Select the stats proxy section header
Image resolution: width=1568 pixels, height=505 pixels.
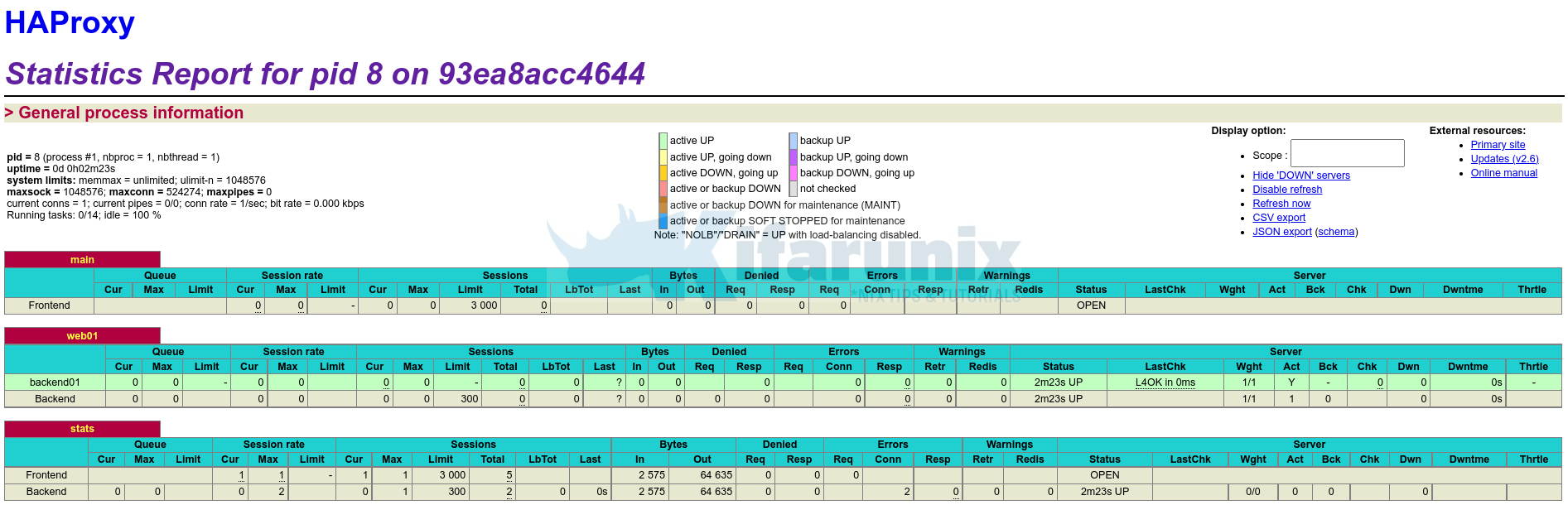pyautogui.click(x=82, y=429)
